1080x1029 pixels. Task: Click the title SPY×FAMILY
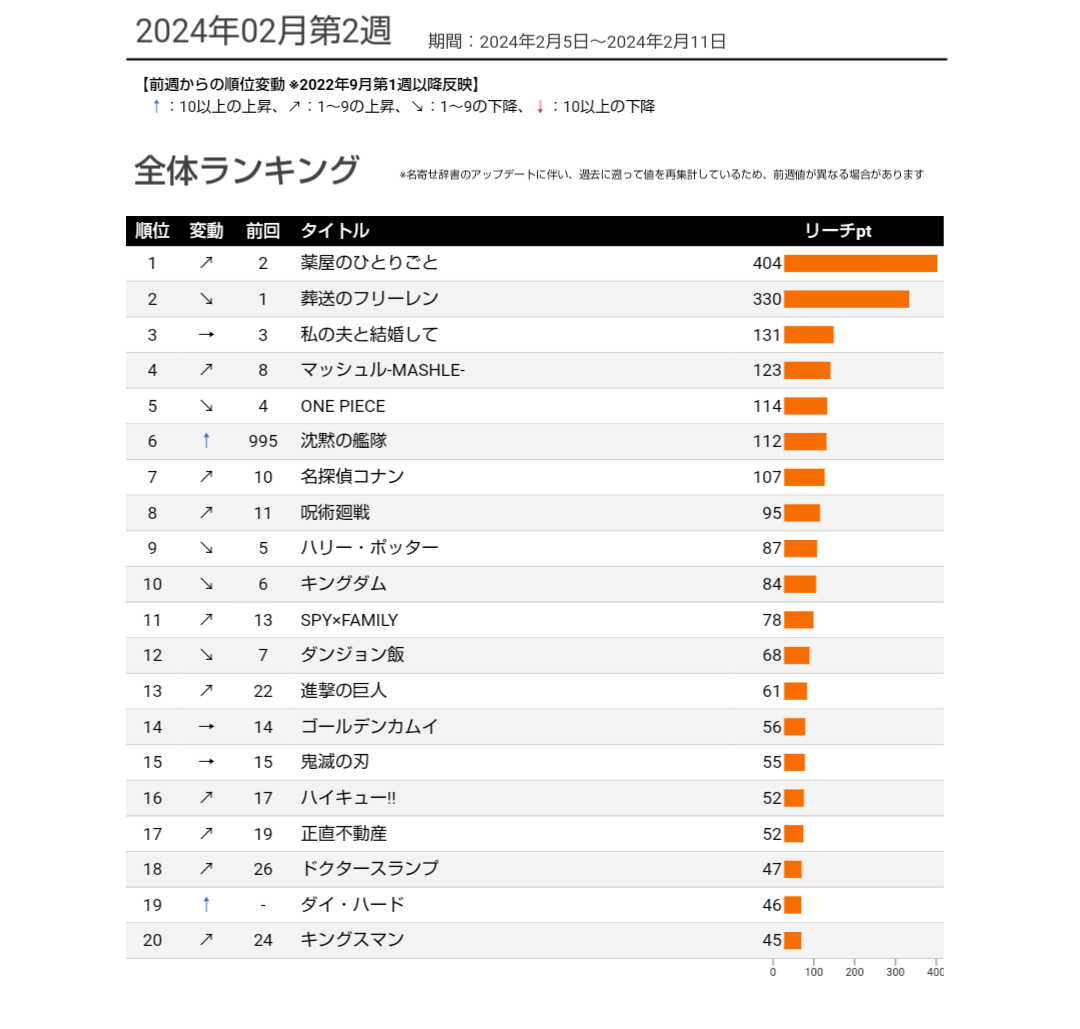click(x=349, y=620)
